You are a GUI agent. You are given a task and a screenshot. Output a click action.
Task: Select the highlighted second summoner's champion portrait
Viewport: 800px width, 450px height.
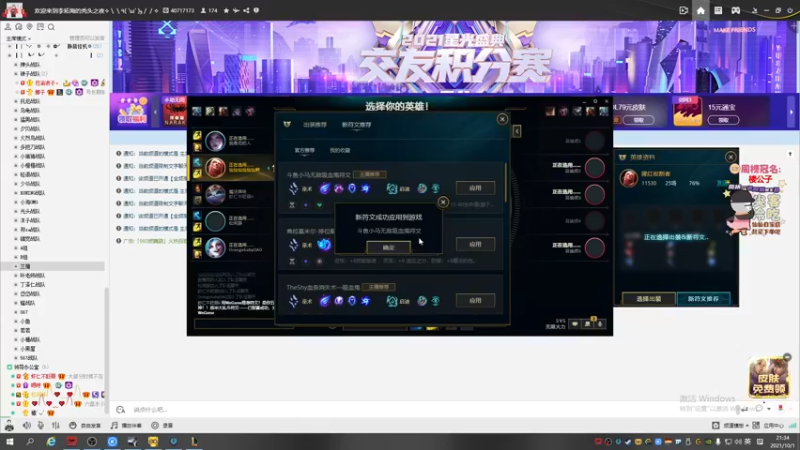[215, 167]
